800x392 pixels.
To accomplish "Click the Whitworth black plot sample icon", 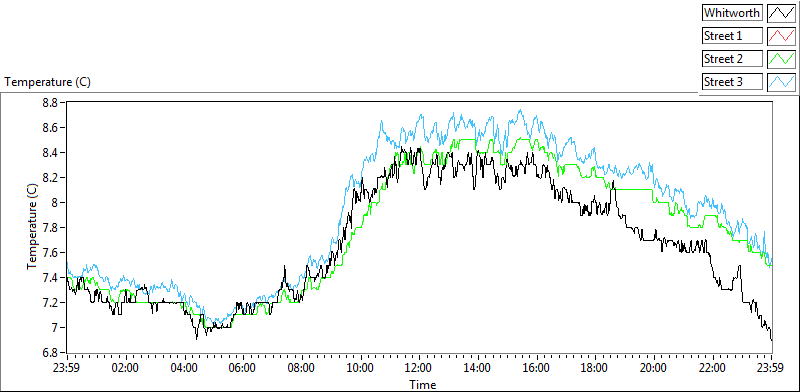I will tap(781, 12).
